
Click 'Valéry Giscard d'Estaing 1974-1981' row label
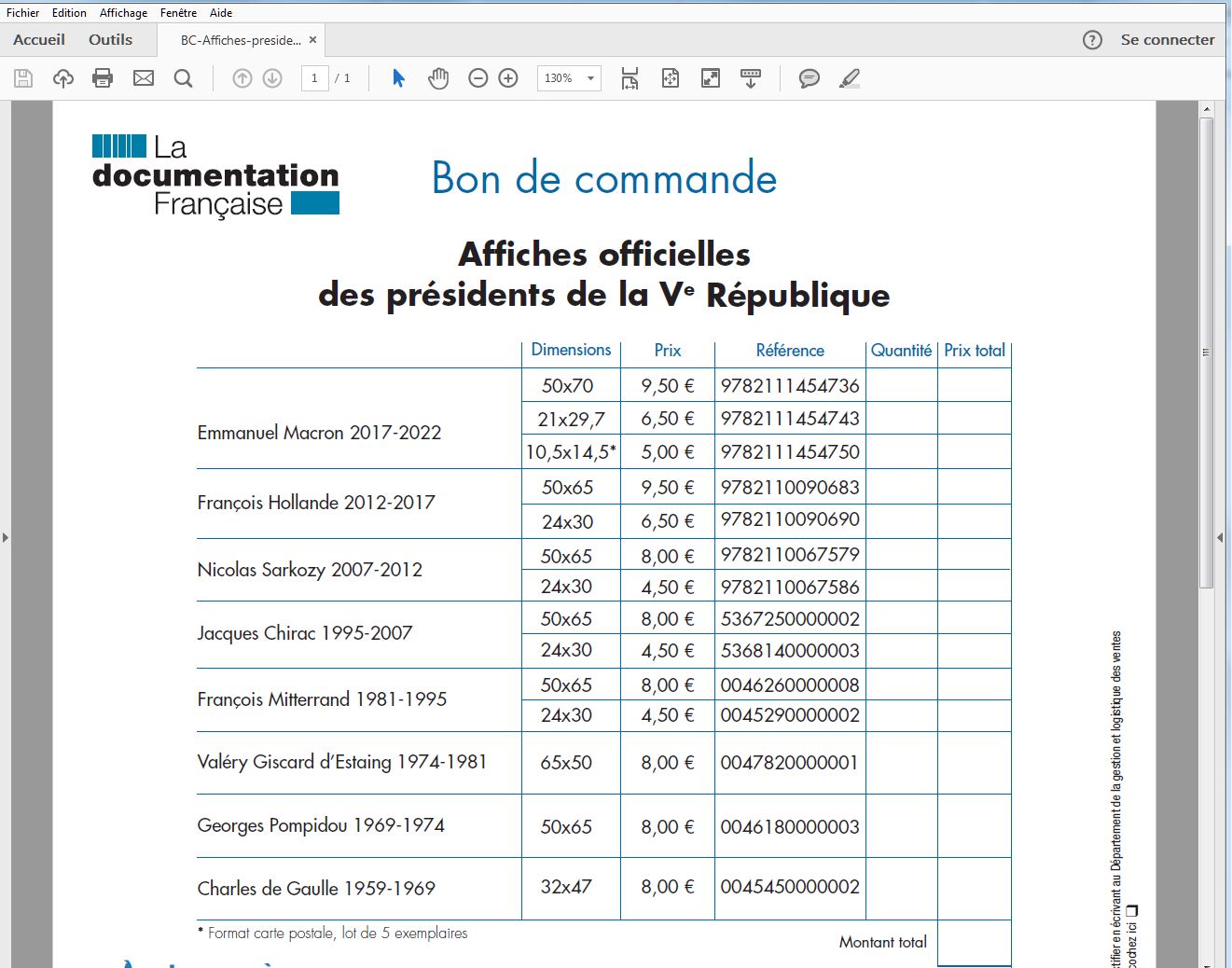342,762
